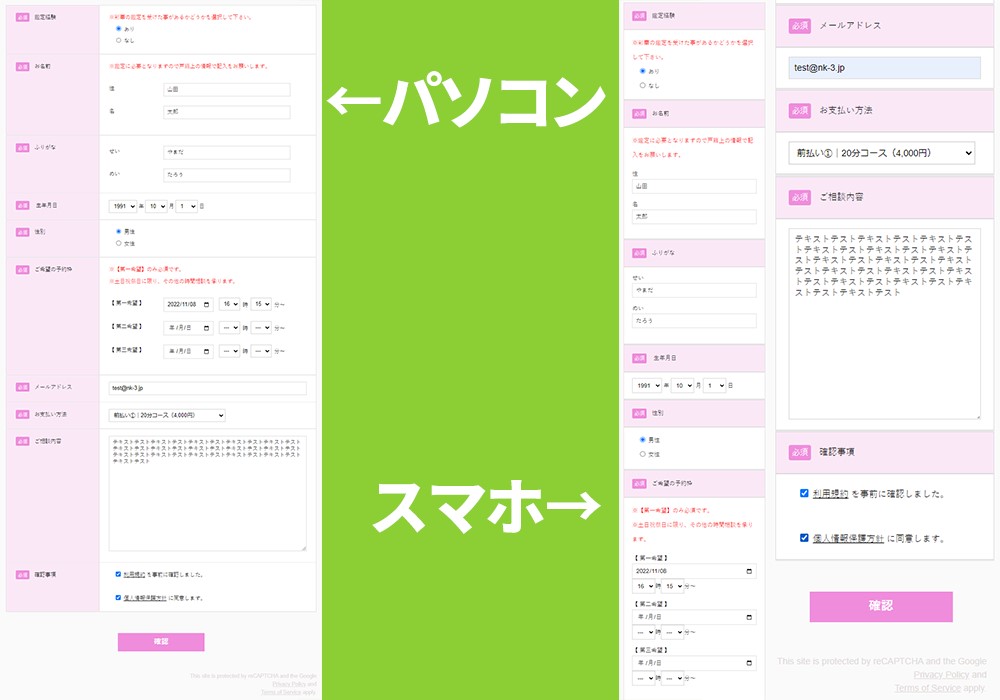Image resolution: width=1000 pixels, height=700 pixels.
Task: Click the ご相談内容 text area in PC form
Action: tap(207, 493)
